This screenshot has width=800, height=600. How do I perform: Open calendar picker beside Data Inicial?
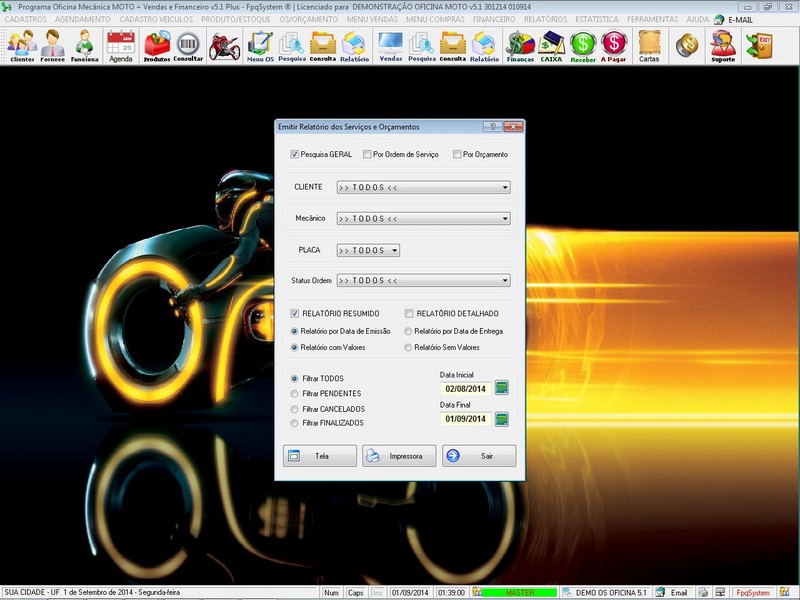pyautogui.click(x=502, y=388)
